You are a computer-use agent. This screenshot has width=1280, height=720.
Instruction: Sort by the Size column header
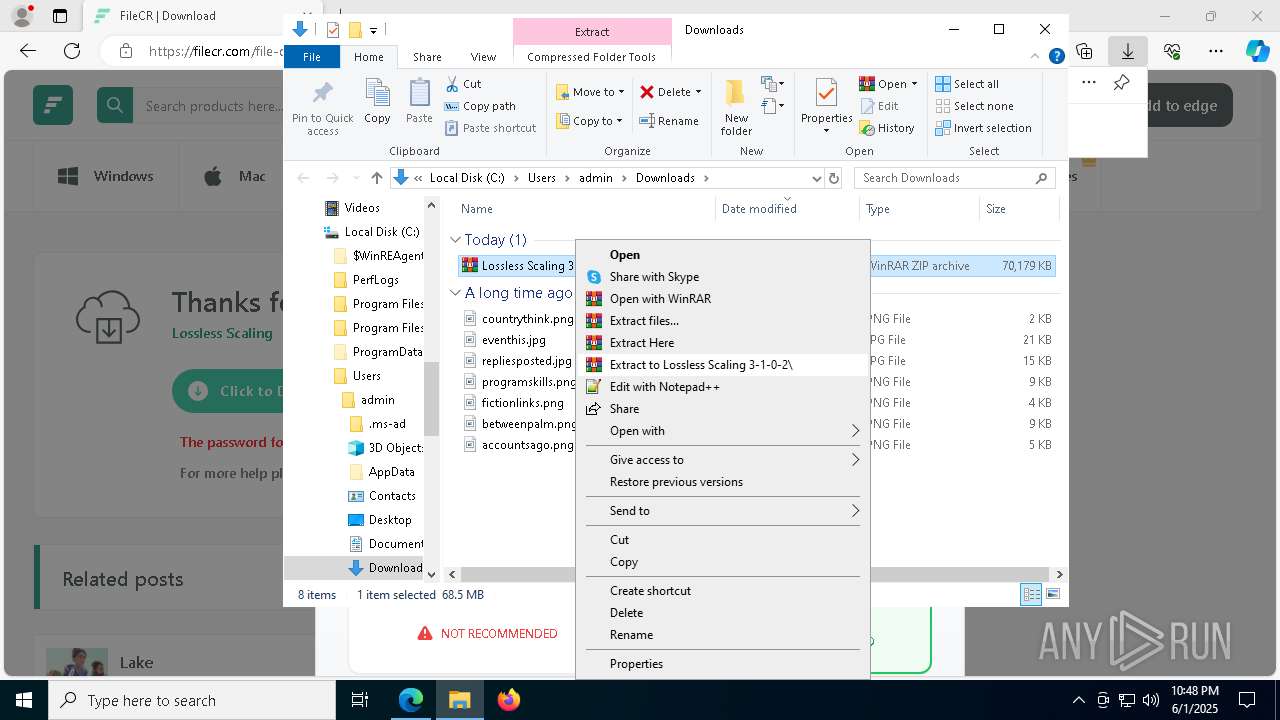[x=1019, y=209]
